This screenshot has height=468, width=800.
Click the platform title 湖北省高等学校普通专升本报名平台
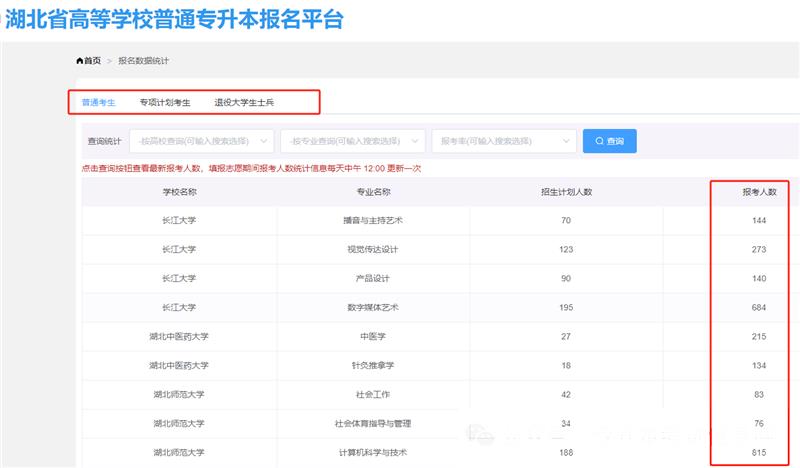(173, 20)
